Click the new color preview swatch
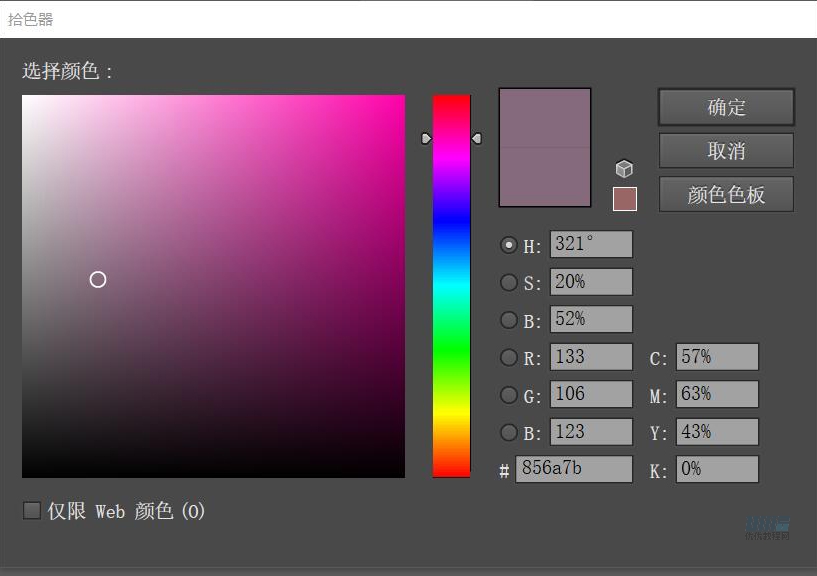This screenshot has width=817, height=576. coord(545,118)
